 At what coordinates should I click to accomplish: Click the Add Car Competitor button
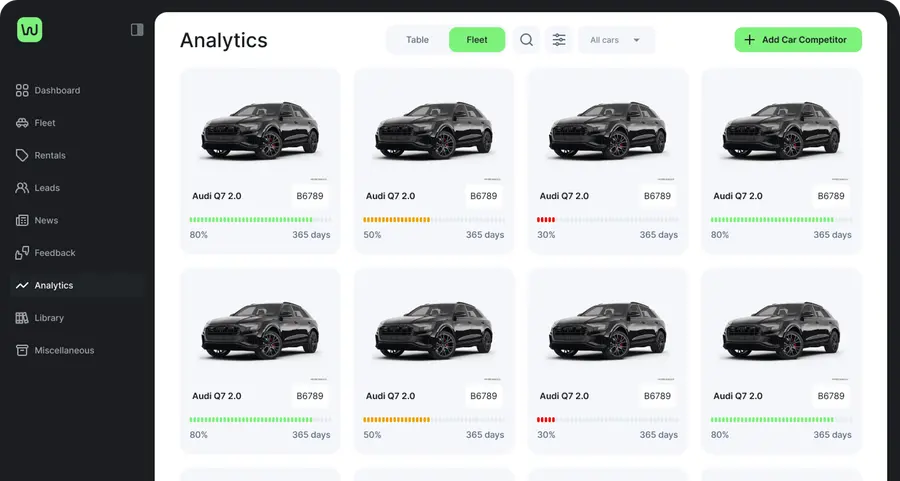(798, 40)
